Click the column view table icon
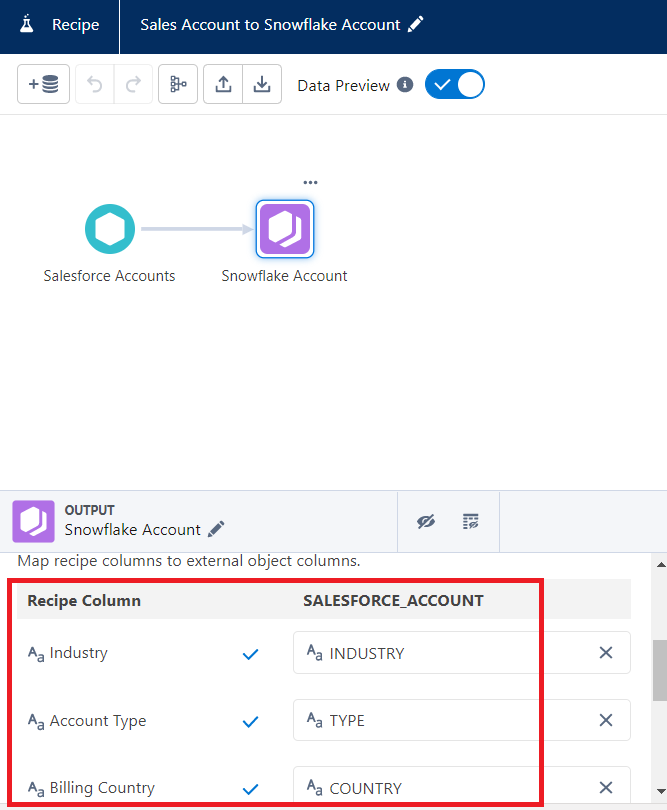The image size is (667, 810). (x=471, y=522)
